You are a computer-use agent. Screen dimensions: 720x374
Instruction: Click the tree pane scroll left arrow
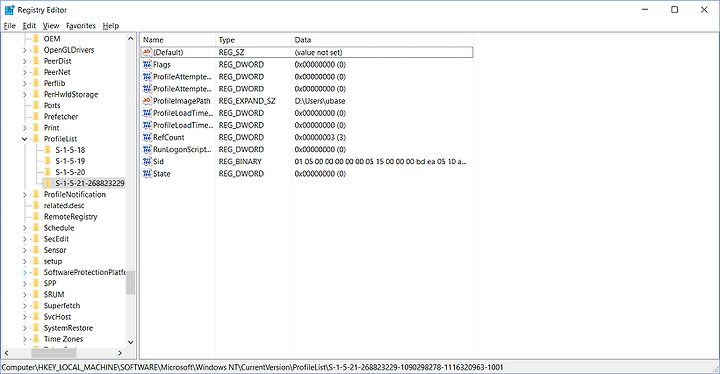pos(6,353)
